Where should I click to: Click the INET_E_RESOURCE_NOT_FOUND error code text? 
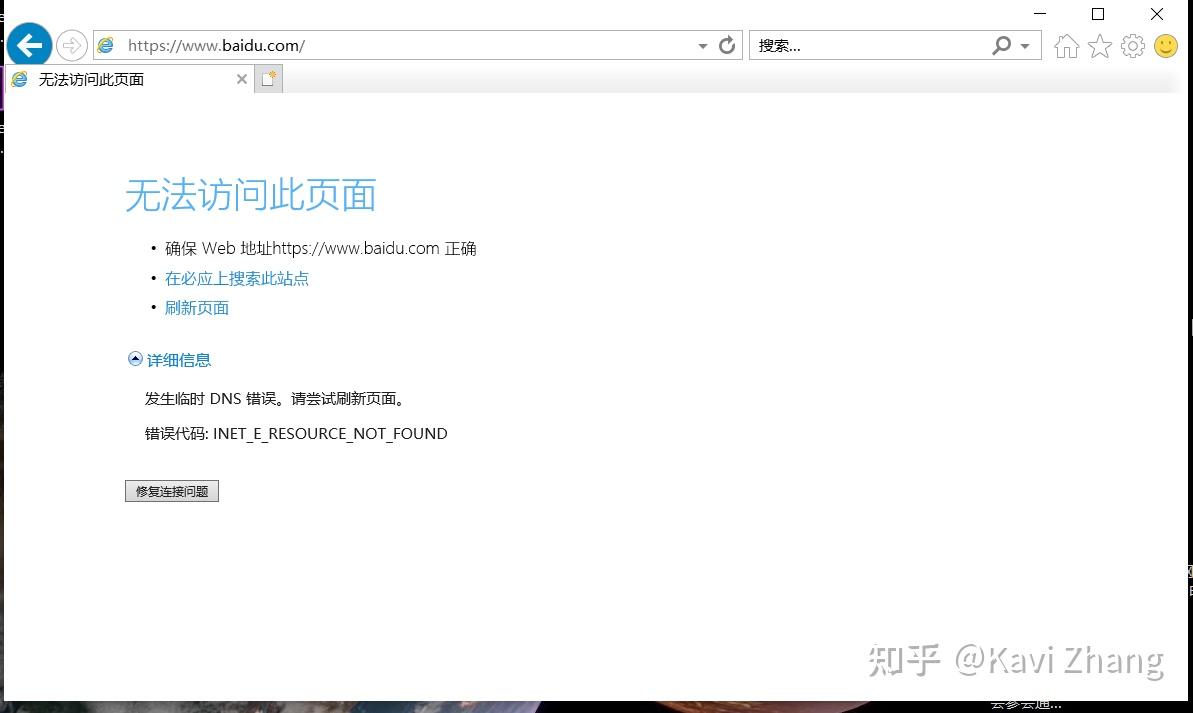(330, 434)
